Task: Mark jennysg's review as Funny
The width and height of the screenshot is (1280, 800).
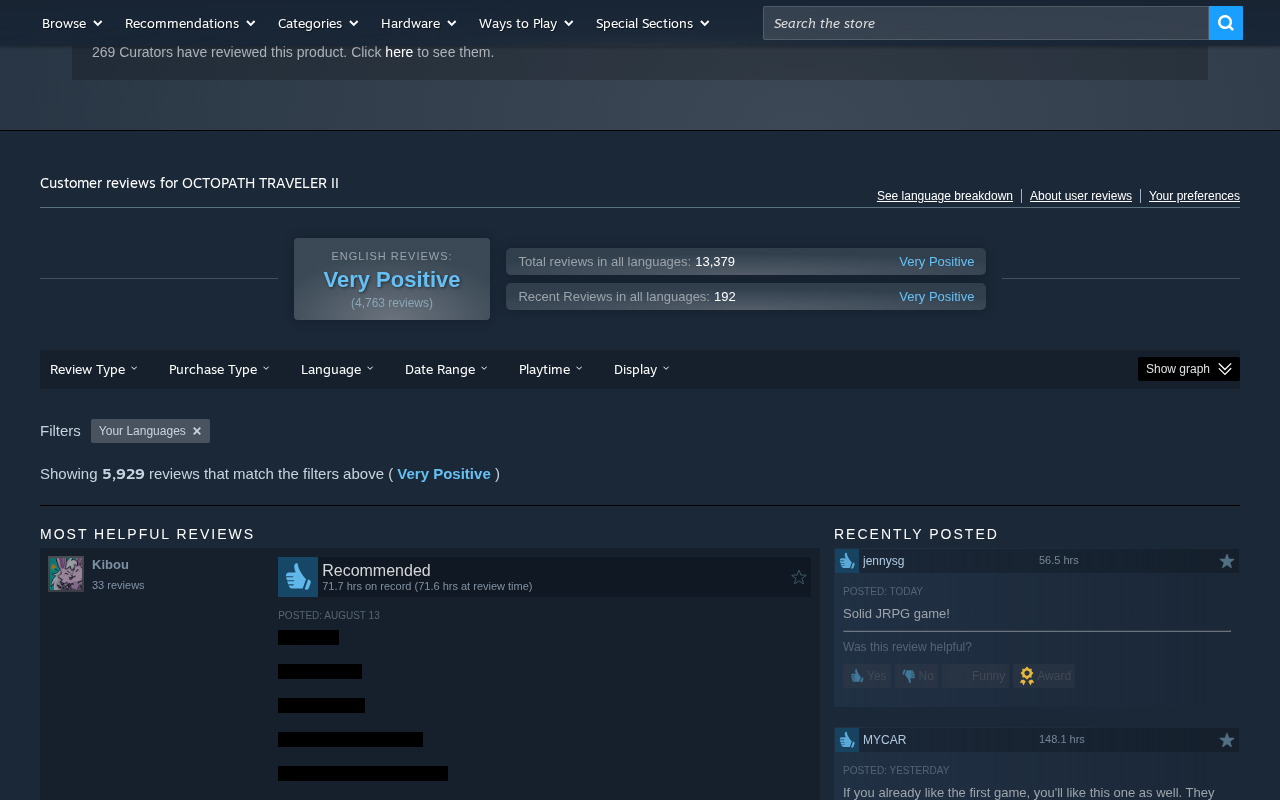Action: pyautogui.click(x=976, y=676)
